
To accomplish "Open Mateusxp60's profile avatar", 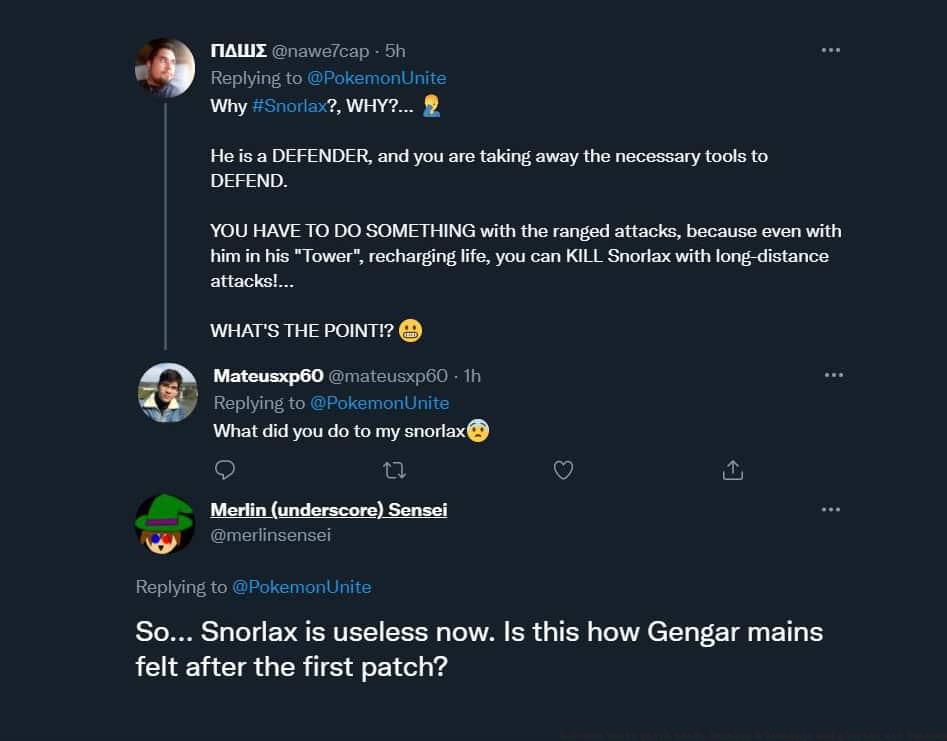I will [x=168, y=392].
